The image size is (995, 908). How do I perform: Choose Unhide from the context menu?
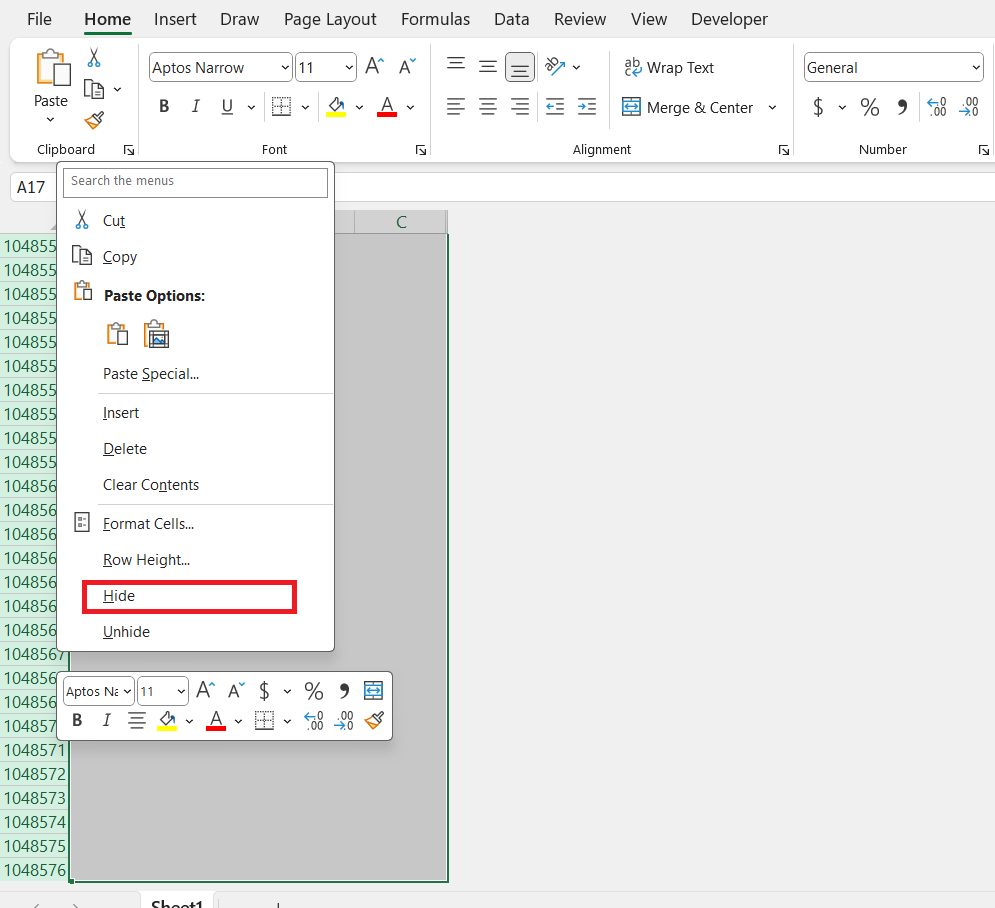[x=195, y=632]
